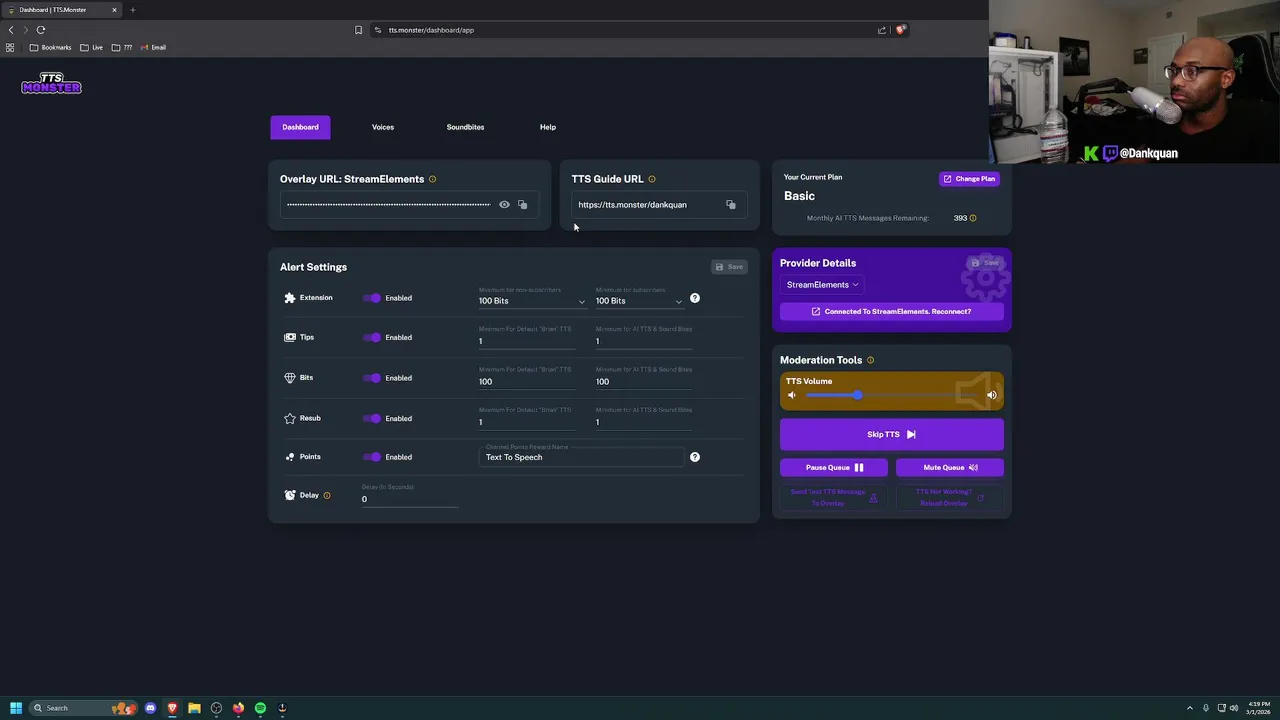
Task: Click the Moderation Tools info icon
Action: tap(870, 360)
